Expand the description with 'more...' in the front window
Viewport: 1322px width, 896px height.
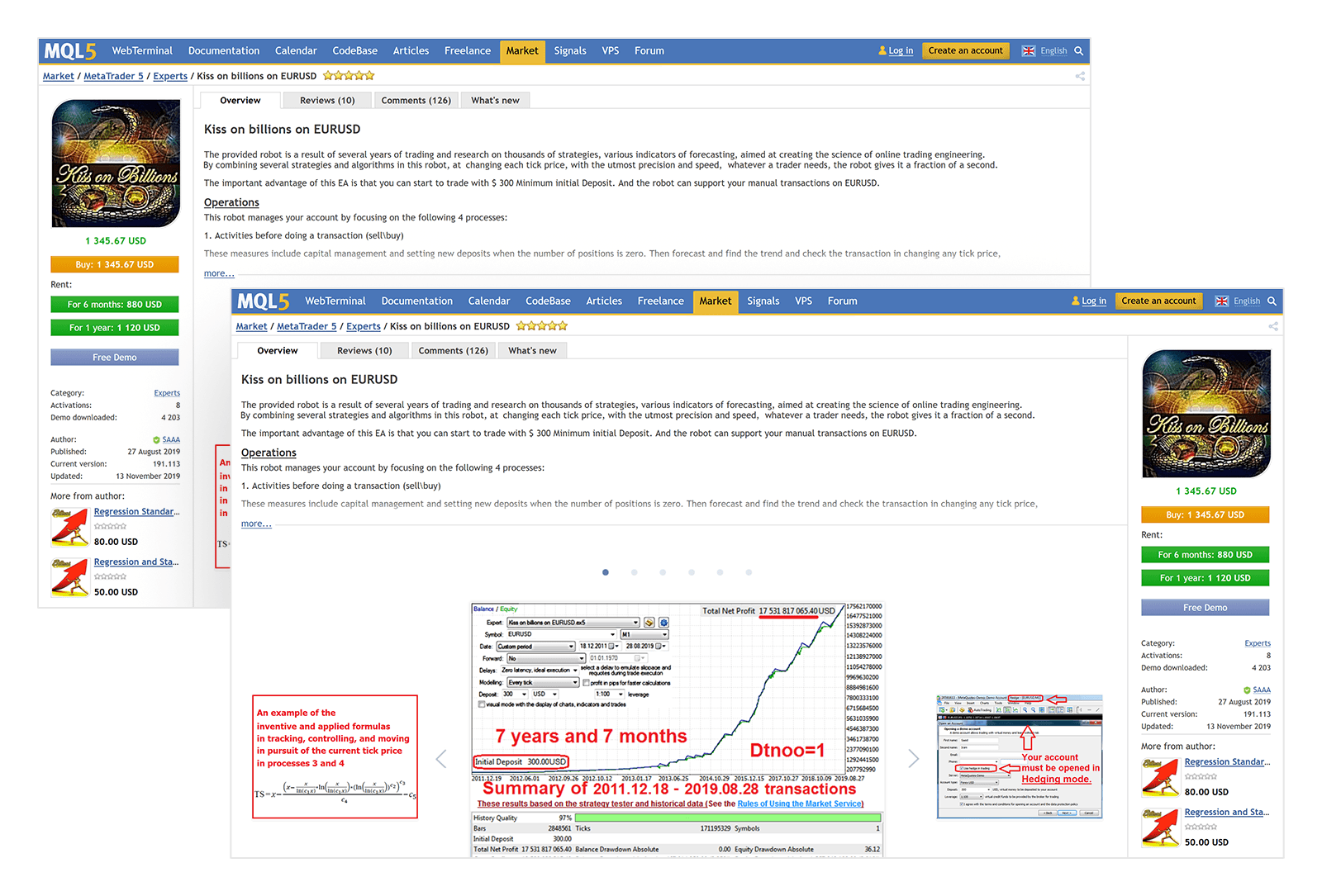(256, 524)
